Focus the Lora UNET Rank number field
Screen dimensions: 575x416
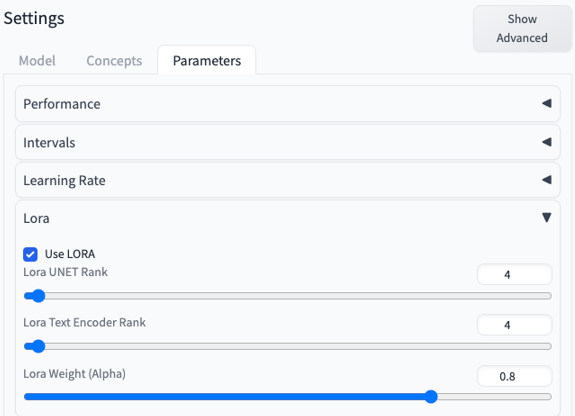[514, 274]
